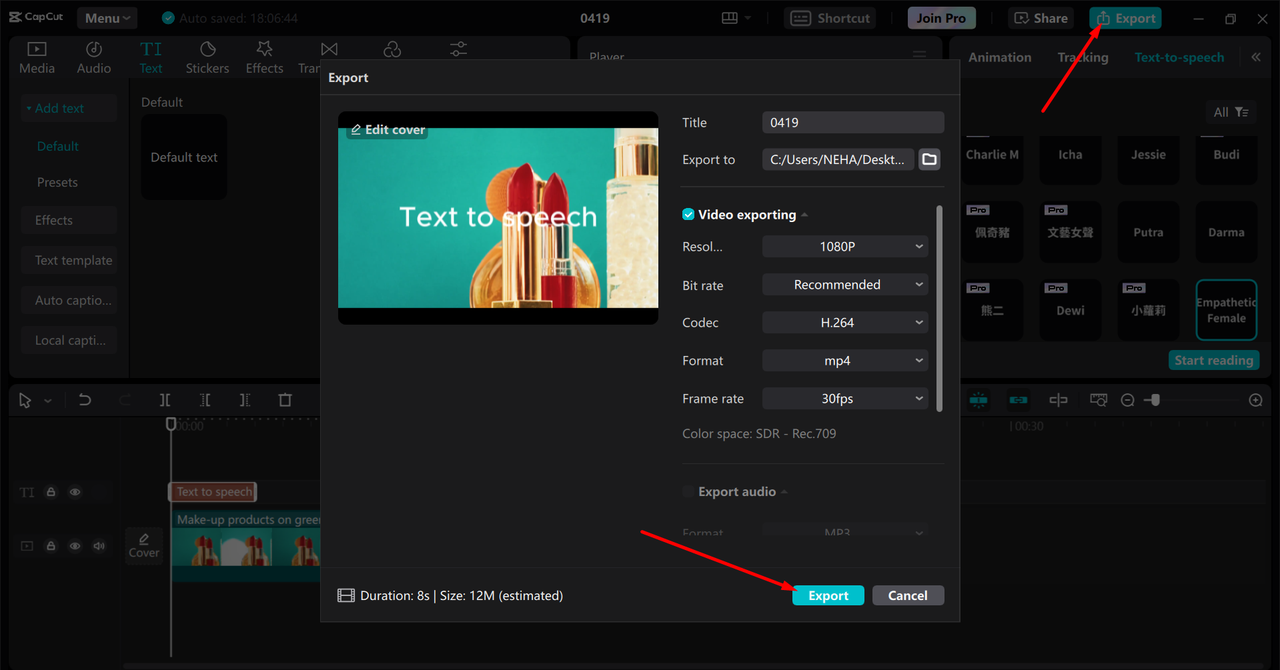Expand the Codec dropdown showing H.264
Screen dimensions: 1280x670
click(x=845, y=323)
